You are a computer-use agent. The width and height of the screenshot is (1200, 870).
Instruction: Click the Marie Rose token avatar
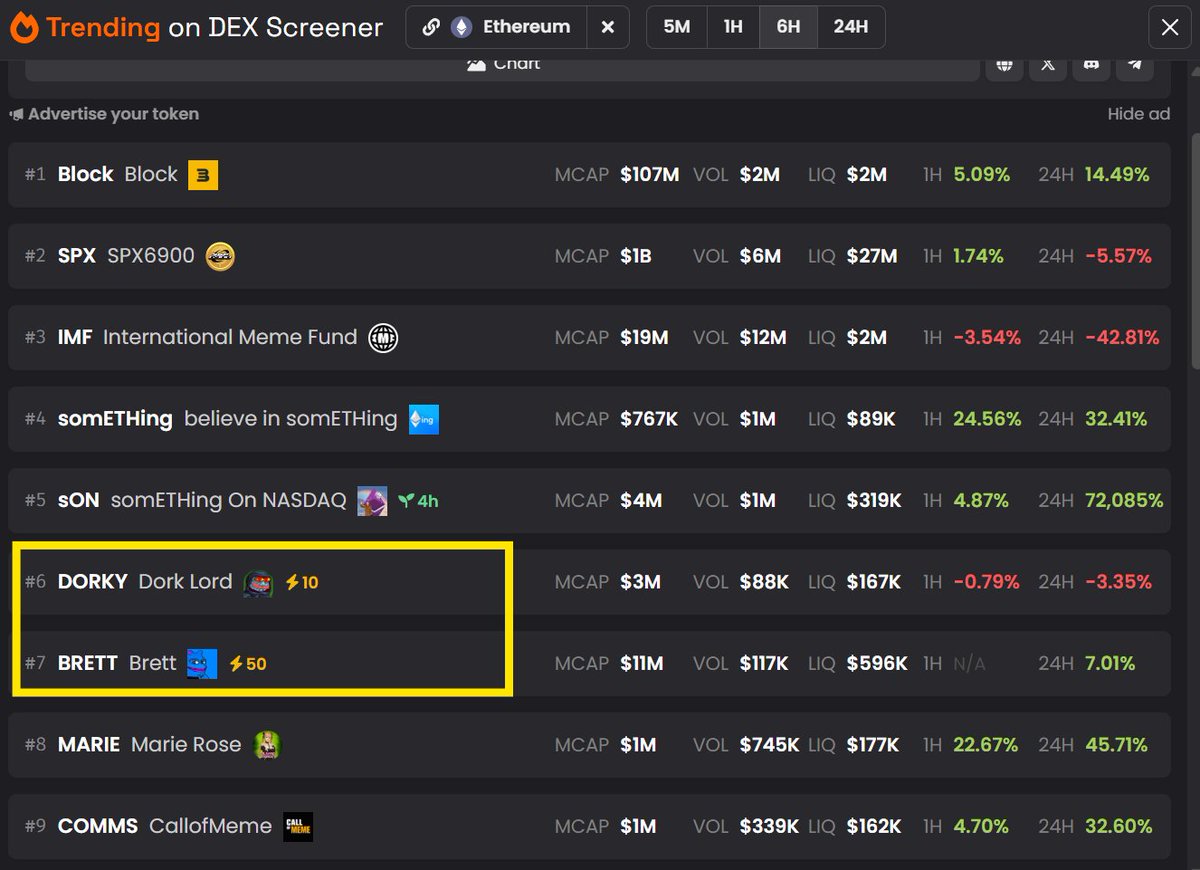pyautogui.click(x=267, y=745)
